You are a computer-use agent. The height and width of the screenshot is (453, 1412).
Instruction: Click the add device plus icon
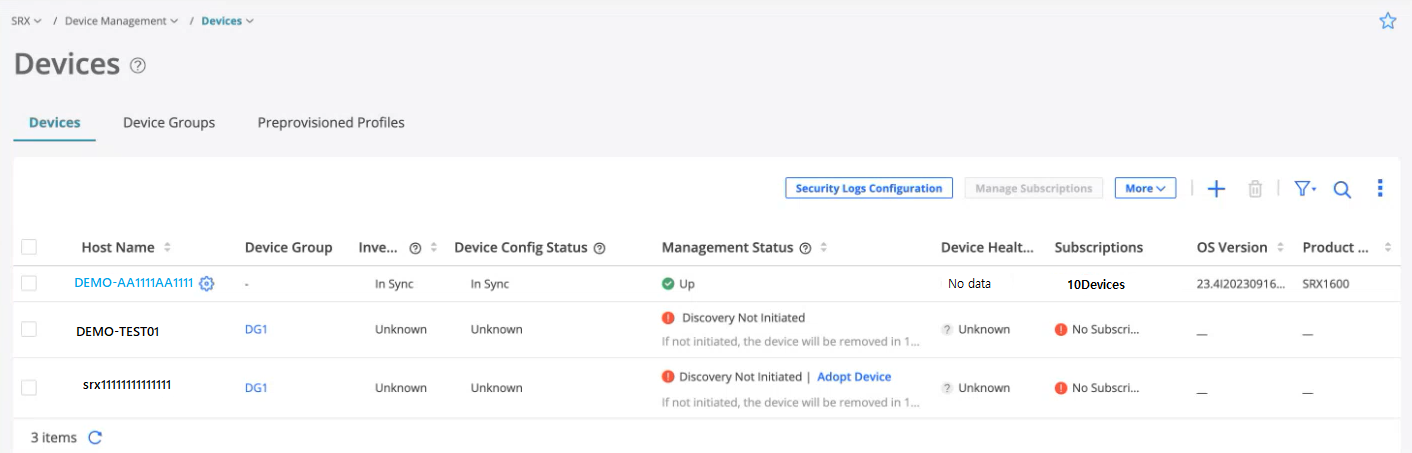pyautogui.click(x=1216, y=189)
